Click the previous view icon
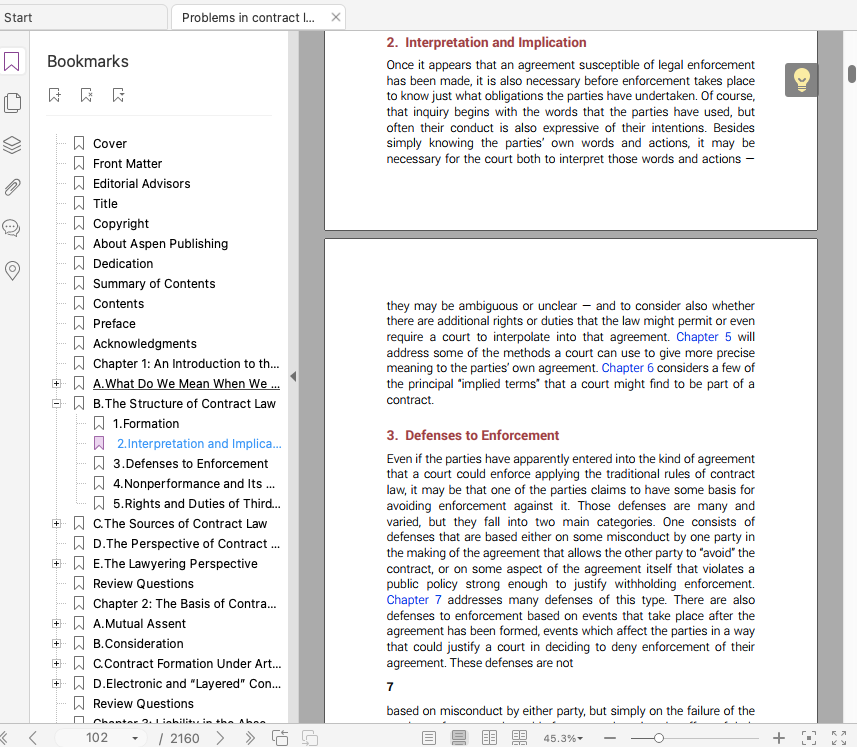 click(280, 738)
